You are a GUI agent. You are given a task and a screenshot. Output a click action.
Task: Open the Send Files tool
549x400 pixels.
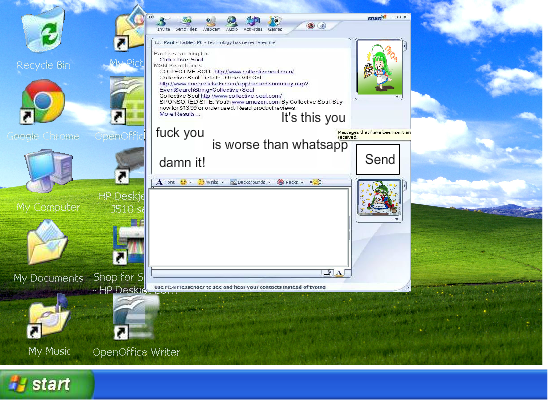(186, 24)
